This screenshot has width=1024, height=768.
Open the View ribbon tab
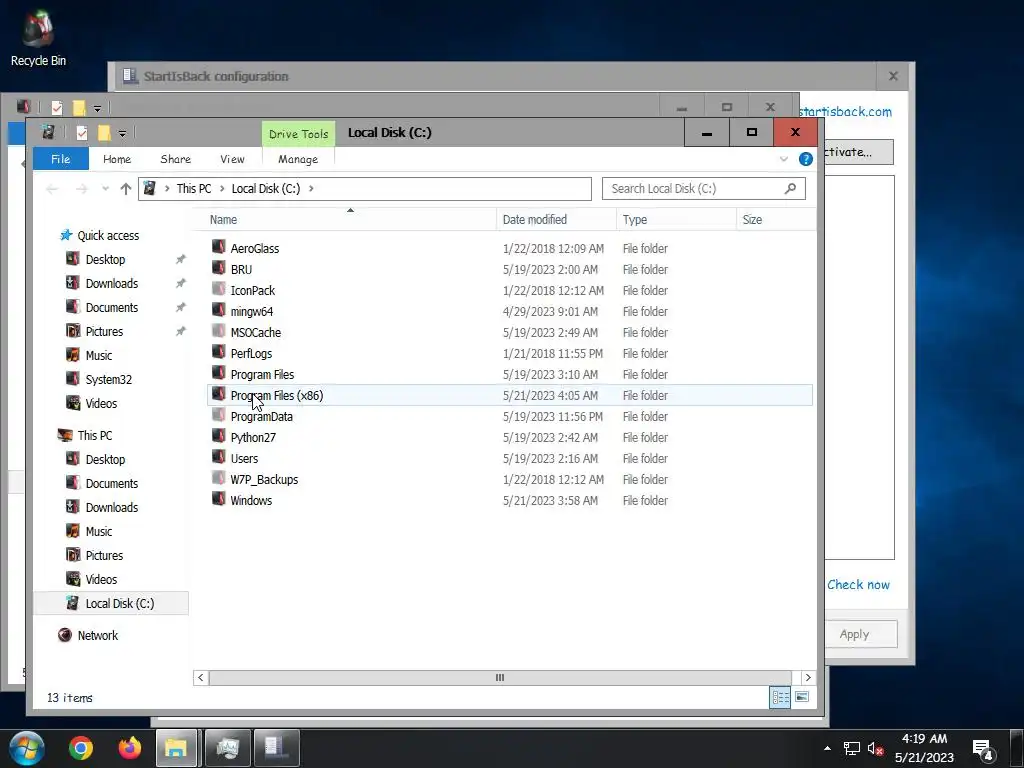click(x=232, y=159)
